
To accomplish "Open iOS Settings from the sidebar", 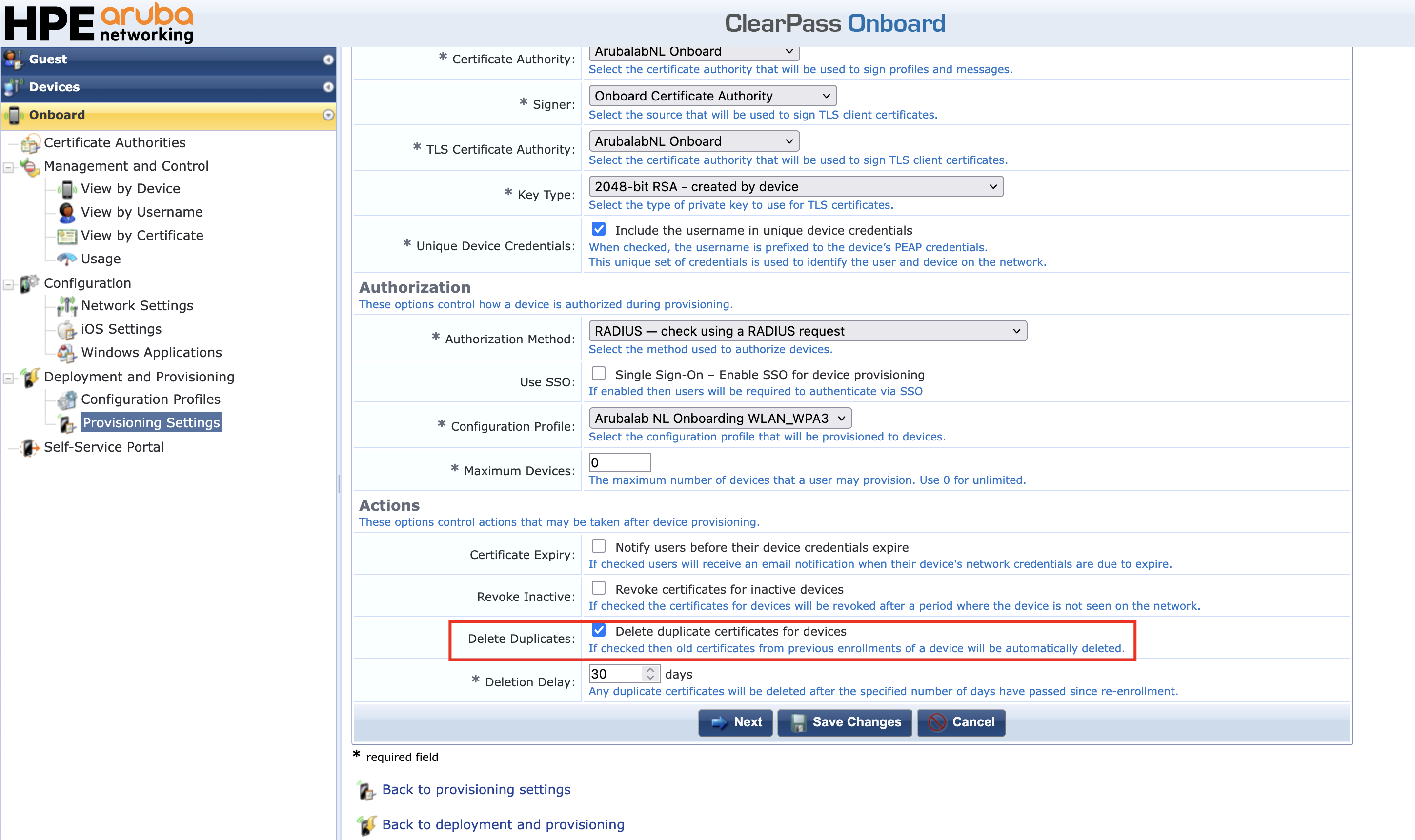I will pyautogui.click(x=121, y=329).
